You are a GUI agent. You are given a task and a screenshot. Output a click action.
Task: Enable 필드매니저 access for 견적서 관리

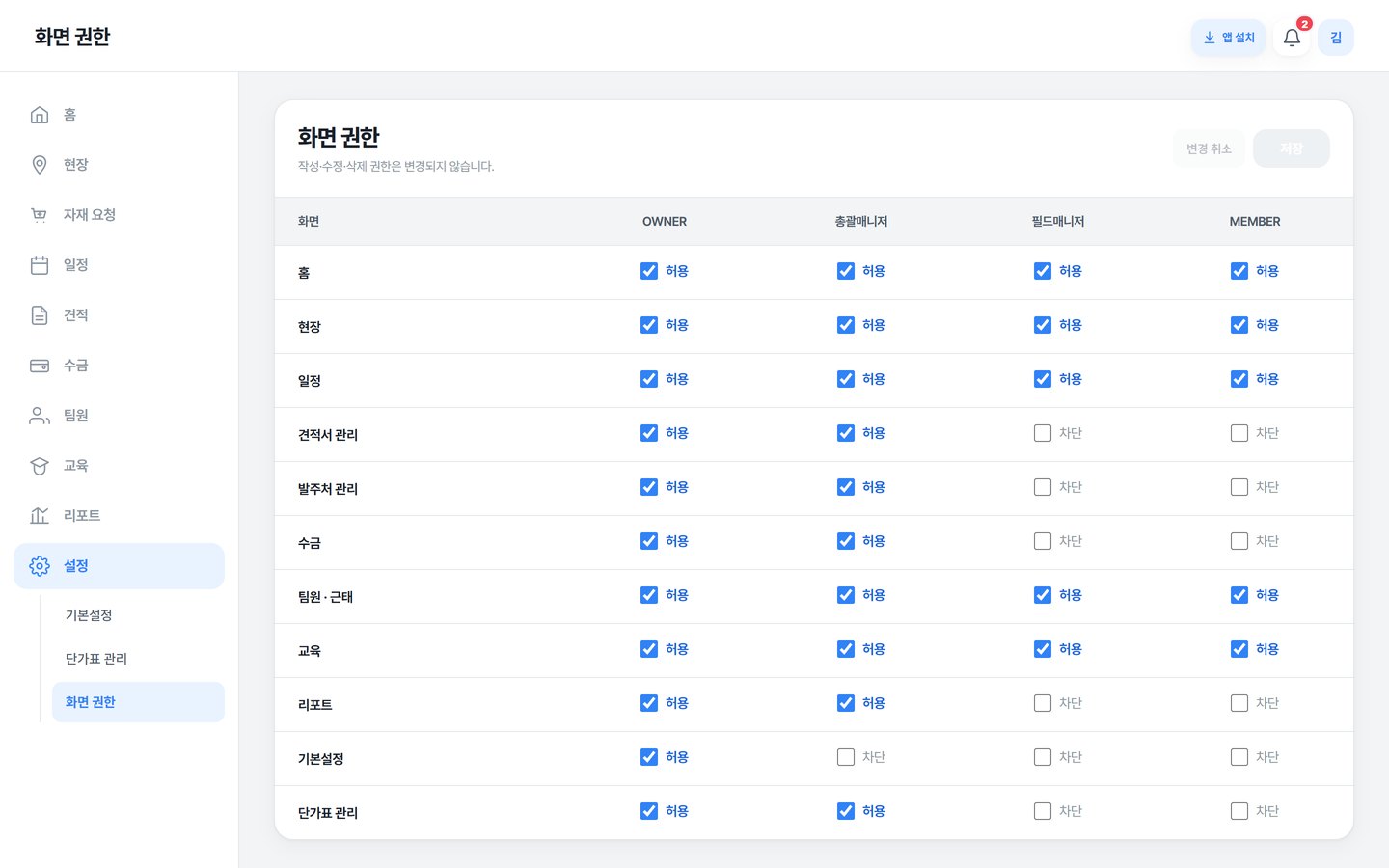(1043, 433)
